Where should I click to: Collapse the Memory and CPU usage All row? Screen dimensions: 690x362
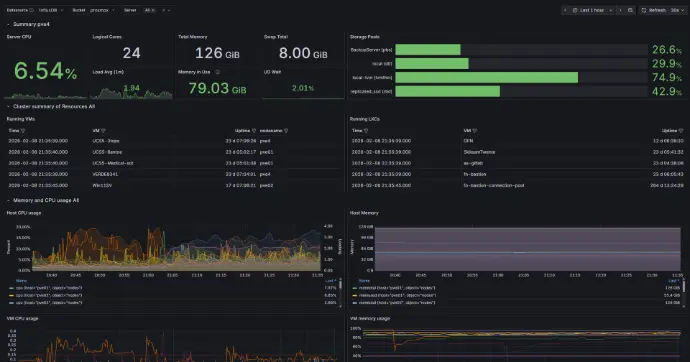pyautogui.click(x=8, y=200)
